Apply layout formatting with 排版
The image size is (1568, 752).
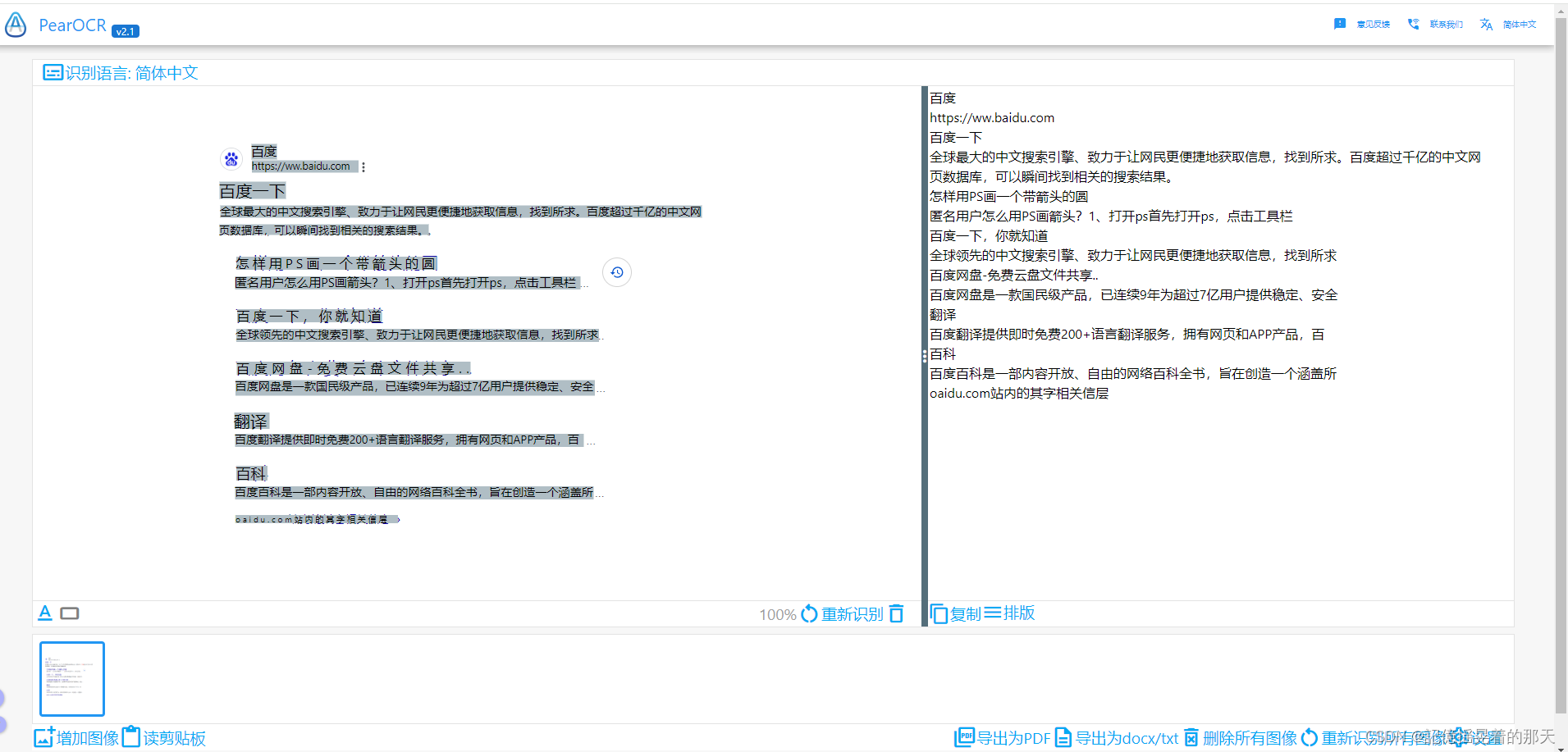point(1009,613)
